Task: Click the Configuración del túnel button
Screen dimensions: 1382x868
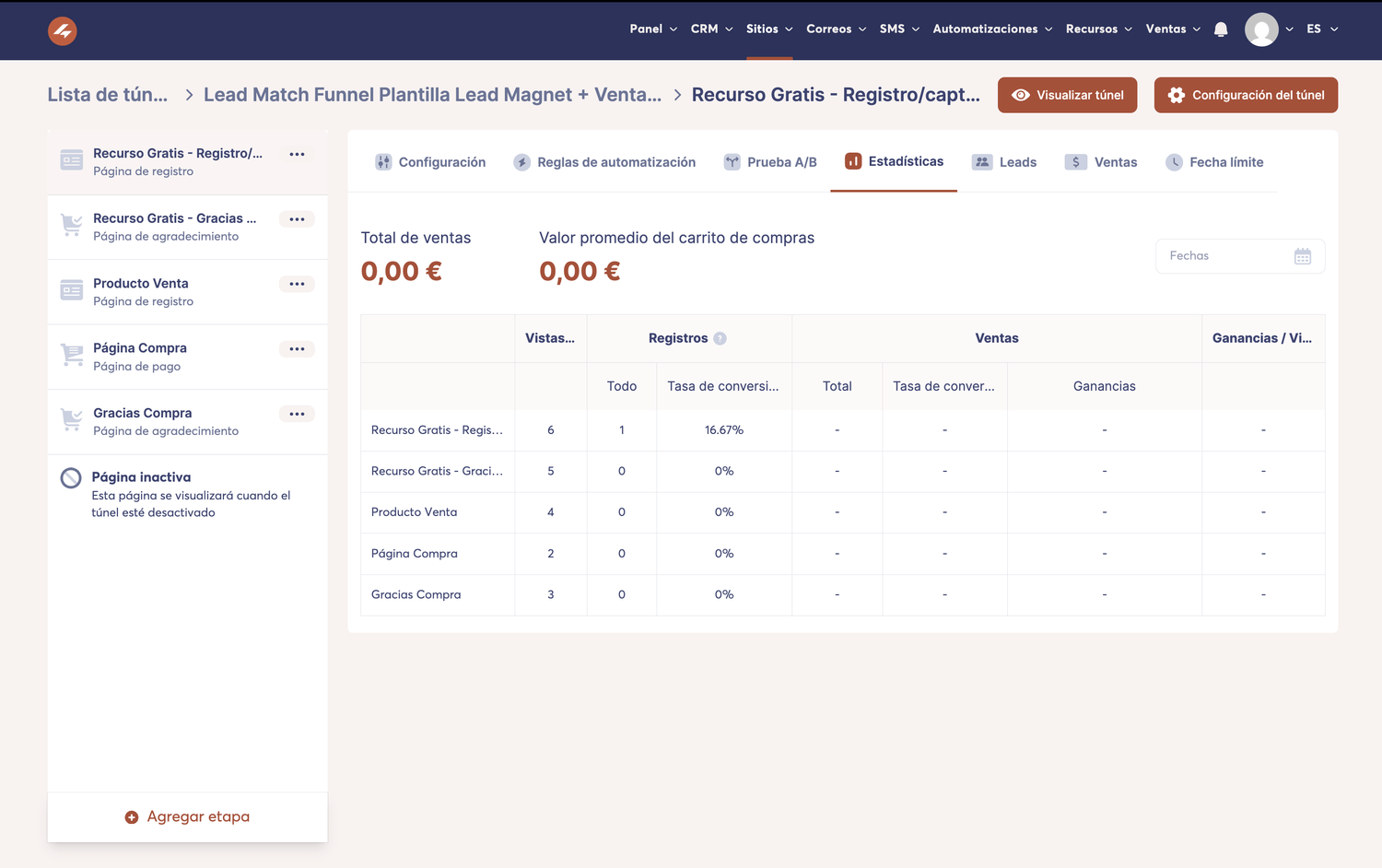Action: [1246, 95]
